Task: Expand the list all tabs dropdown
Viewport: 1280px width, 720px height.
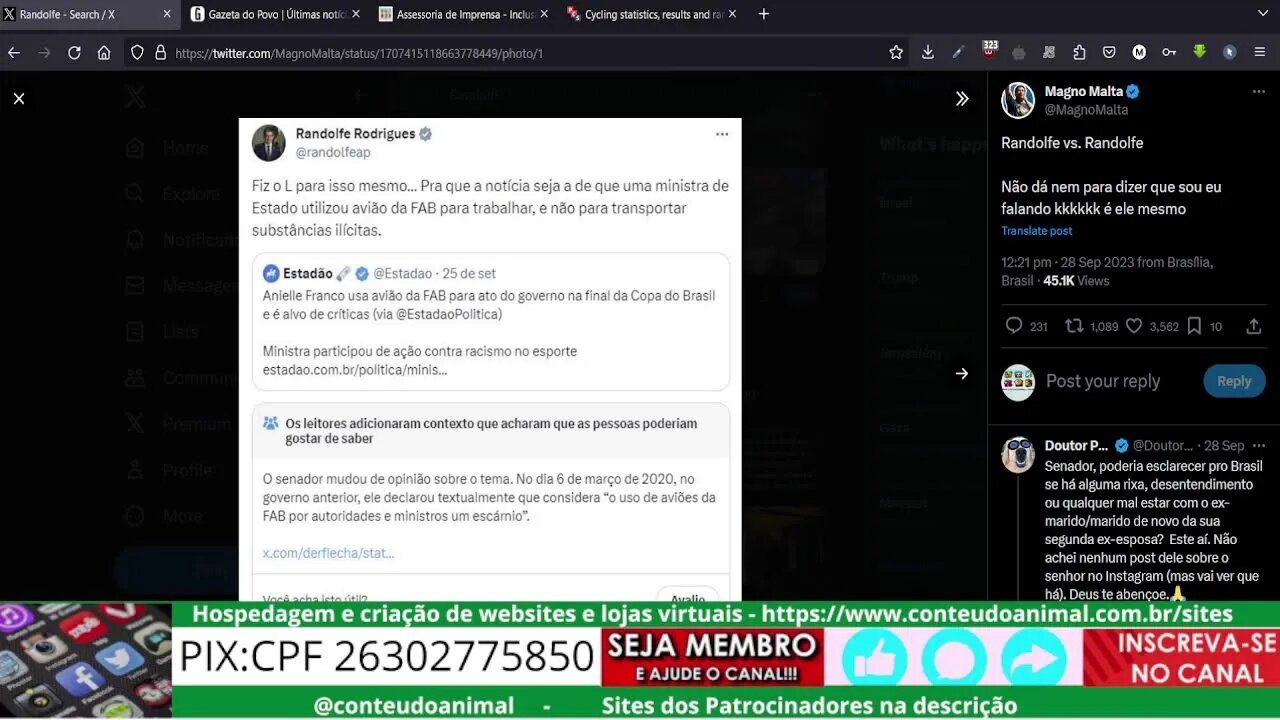Action: [x=1262, y=14]
